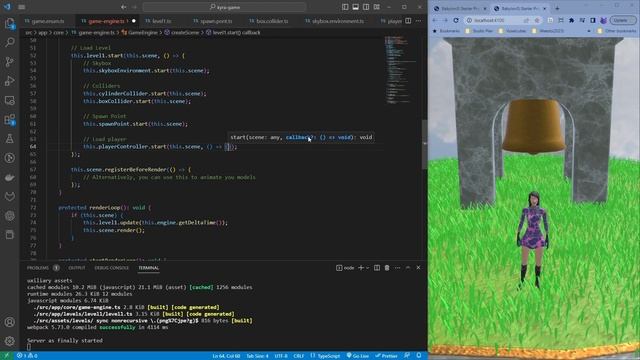Open the Extensions view
640x360 pixels.
(10, 120)
